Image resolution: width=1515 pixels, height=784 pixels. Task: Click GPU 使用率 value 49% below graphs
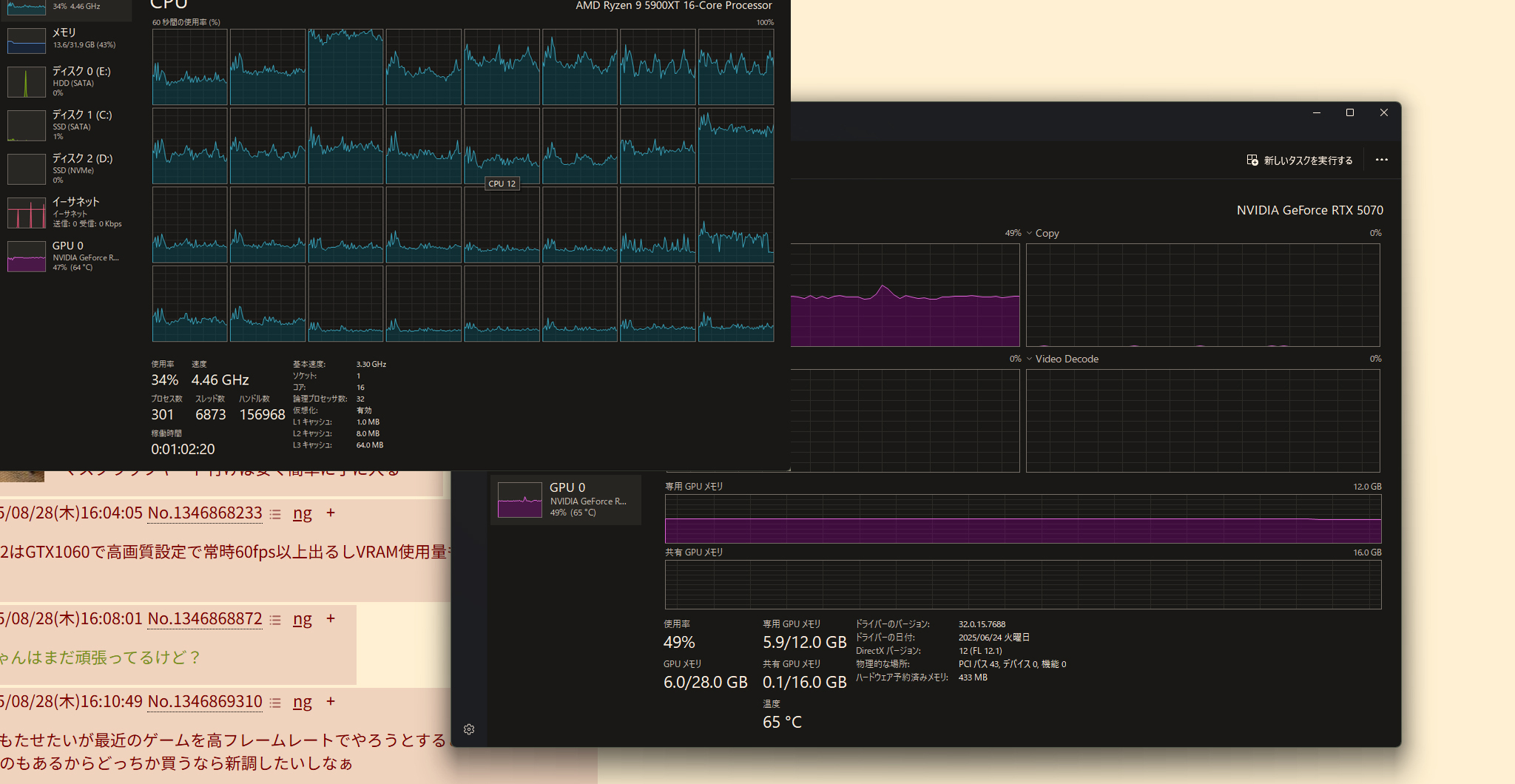(679, 642)
